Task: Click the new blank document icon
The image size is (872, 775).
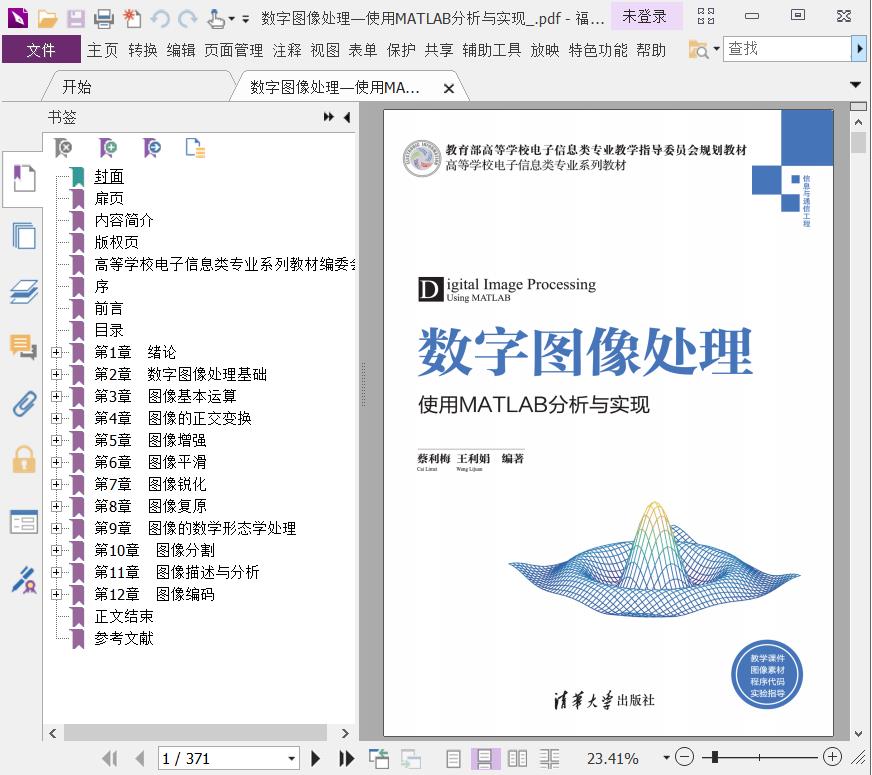Action: click(x=132, y=18)
